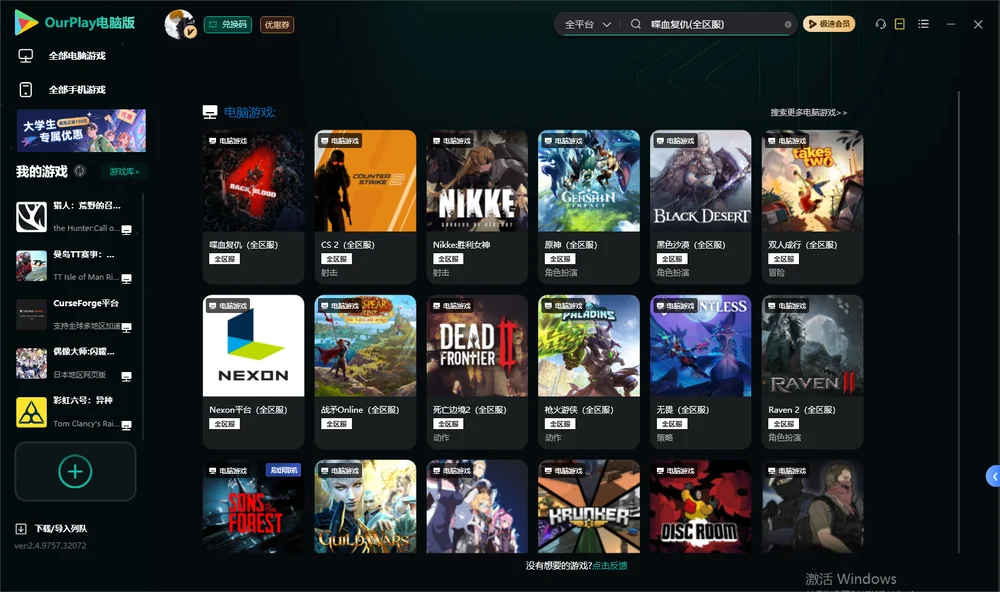Select the It Takes Two cover
Viewport: 1000px width, 592px height.
812,181
